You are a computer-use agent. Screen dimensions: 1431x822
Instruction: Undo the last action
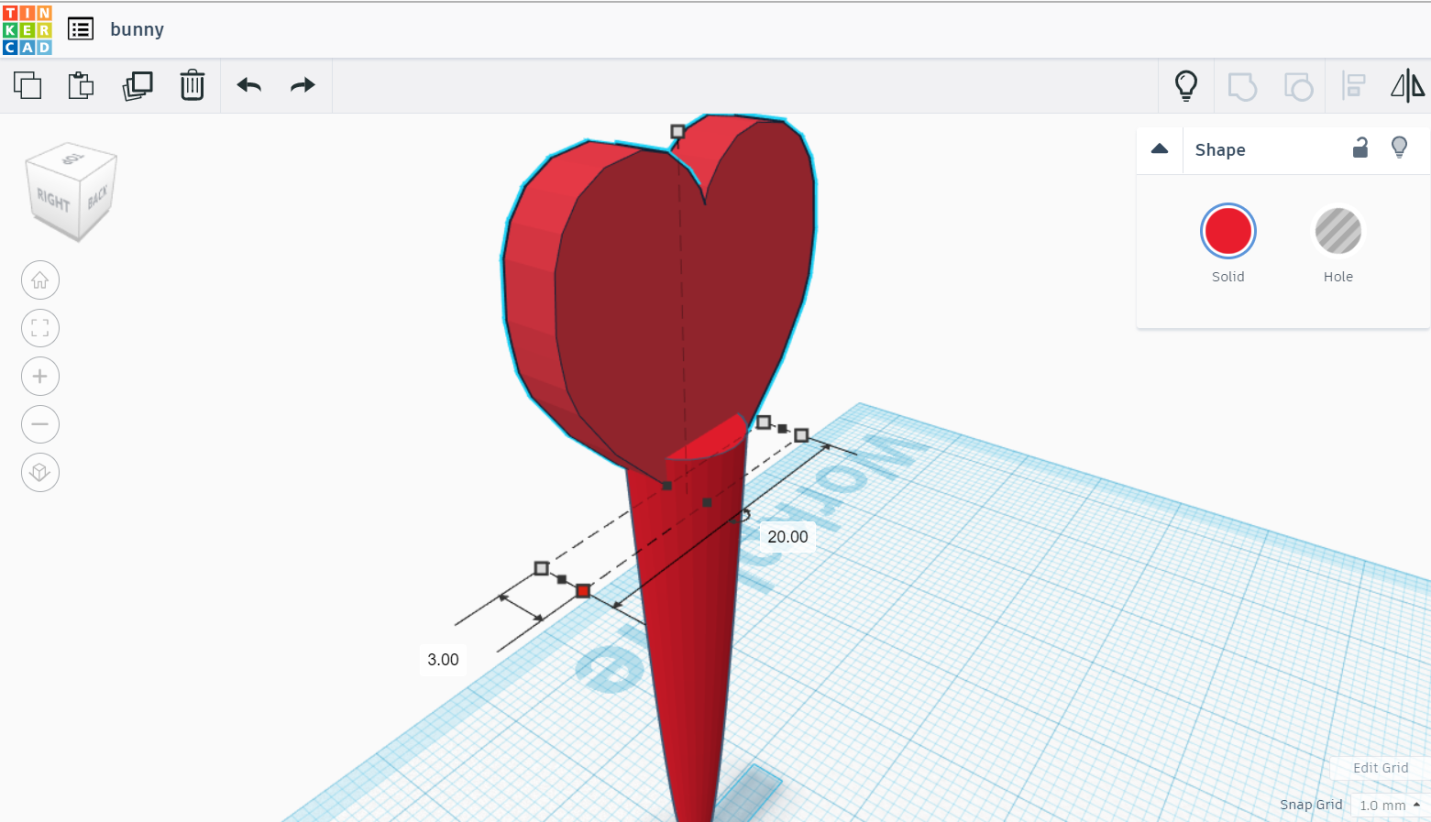click(x=249, y=86)
